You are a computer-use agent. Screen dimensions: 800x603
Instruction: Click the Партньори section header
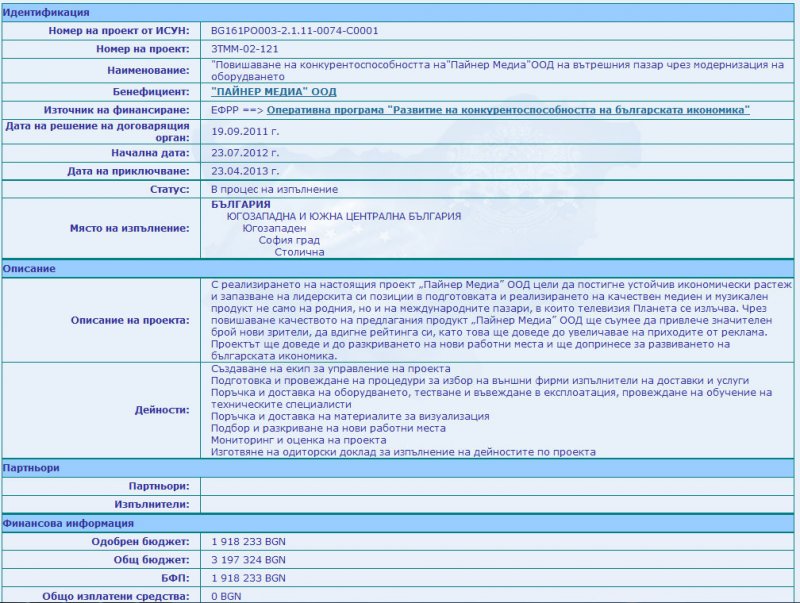point(31,467)
